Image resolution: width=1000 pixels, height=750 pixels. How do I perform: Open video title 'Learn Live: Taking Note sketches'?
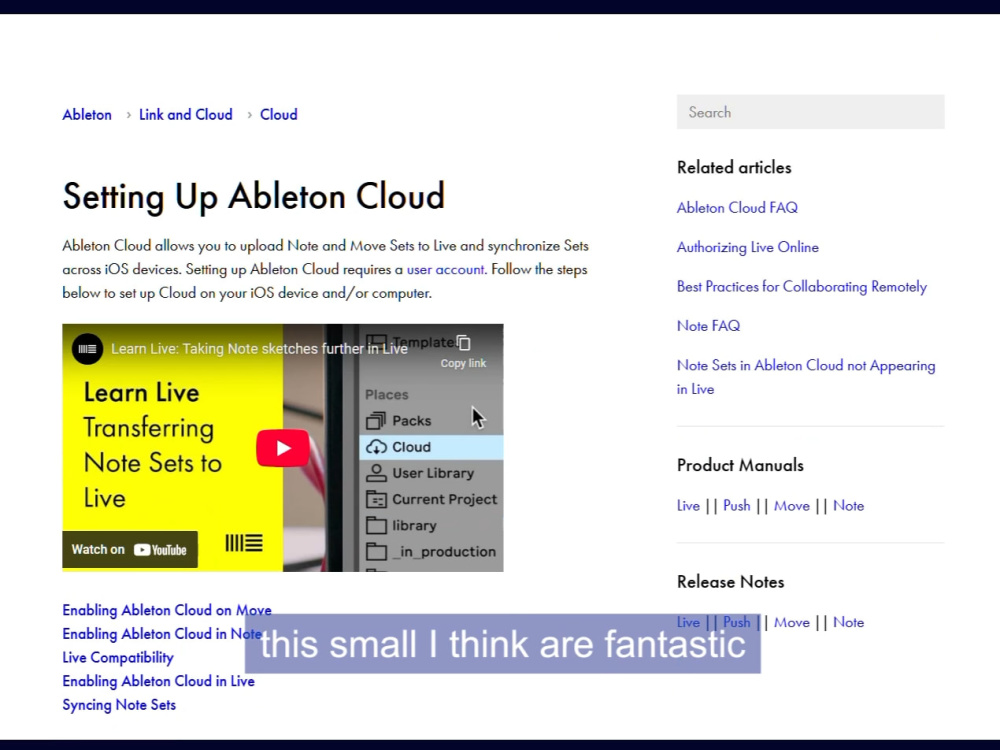tap(259, 349)
